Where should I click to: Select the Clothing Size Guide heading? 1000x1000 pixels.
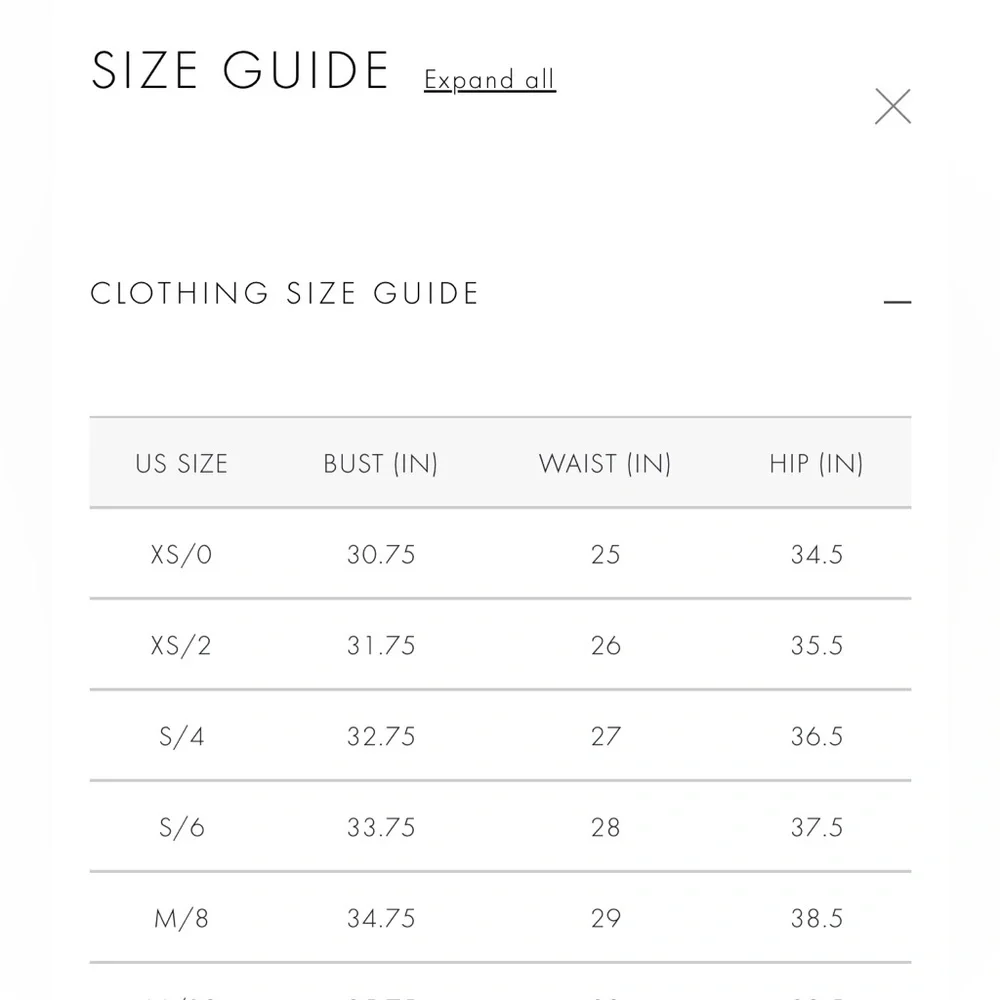coord(284,293)
